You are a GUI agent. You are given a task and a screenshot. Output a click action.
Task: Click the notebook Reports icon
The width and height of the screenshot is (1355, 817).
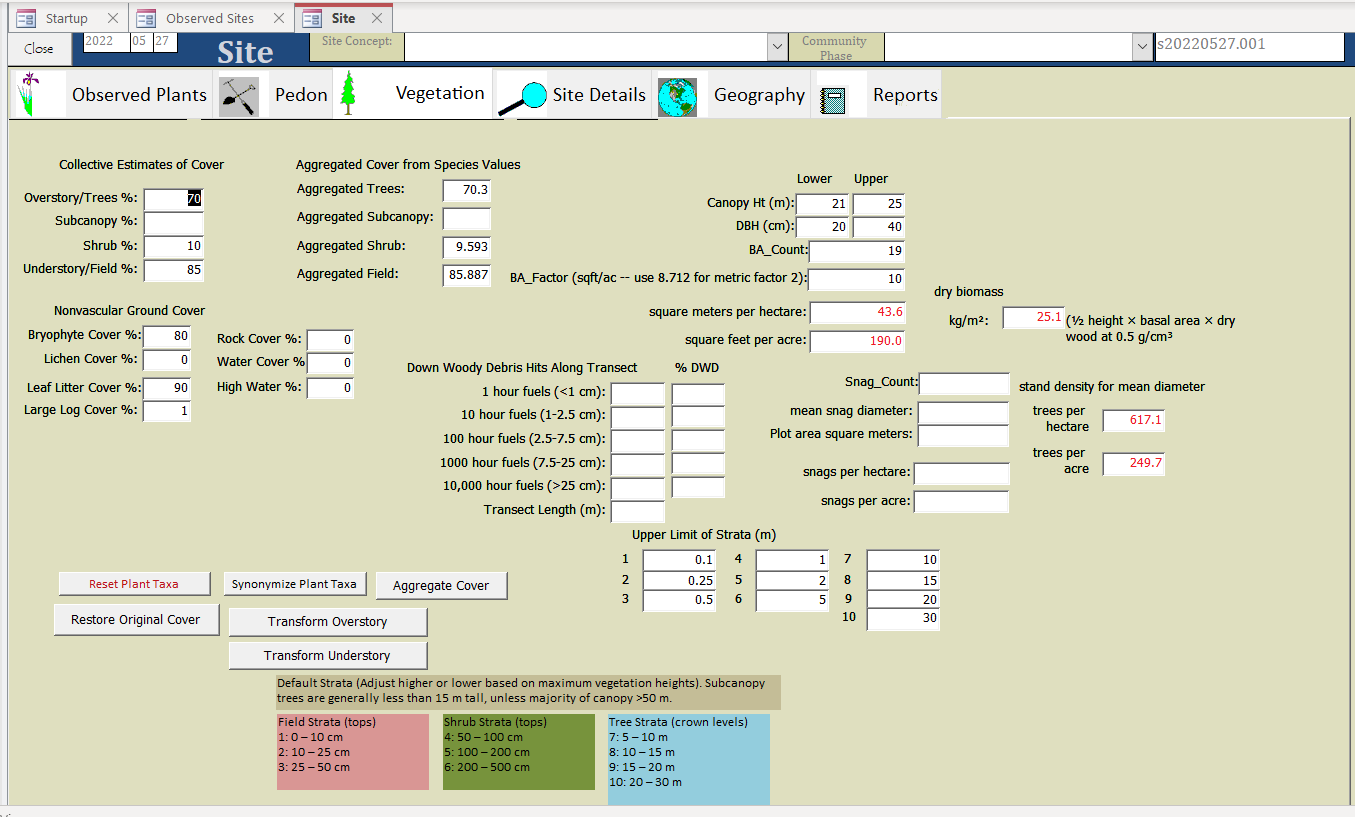832,98
